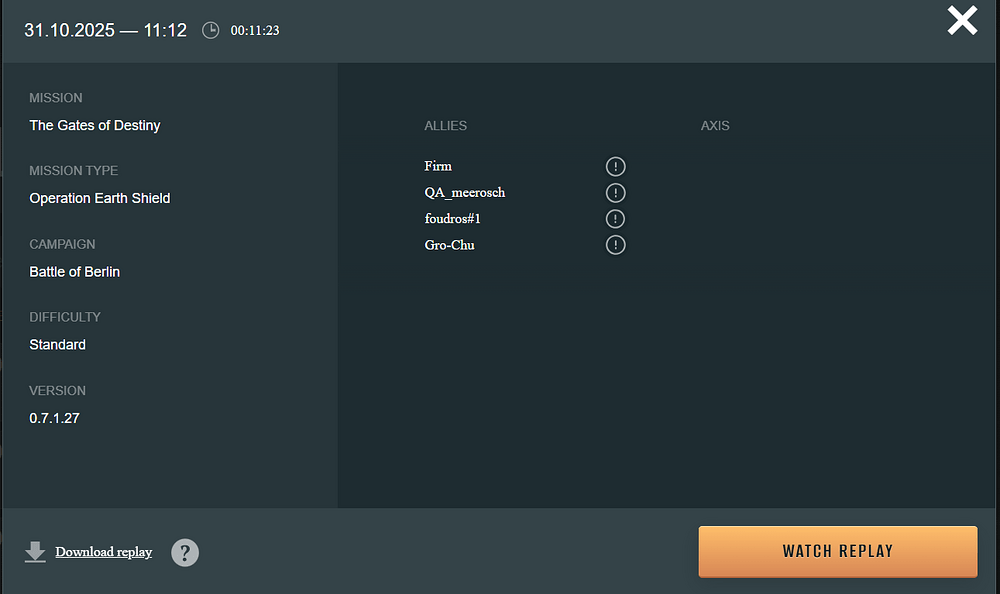Screen dimensions: 1000x594
Task: Select player name Firm
Action: pos(438,166)
